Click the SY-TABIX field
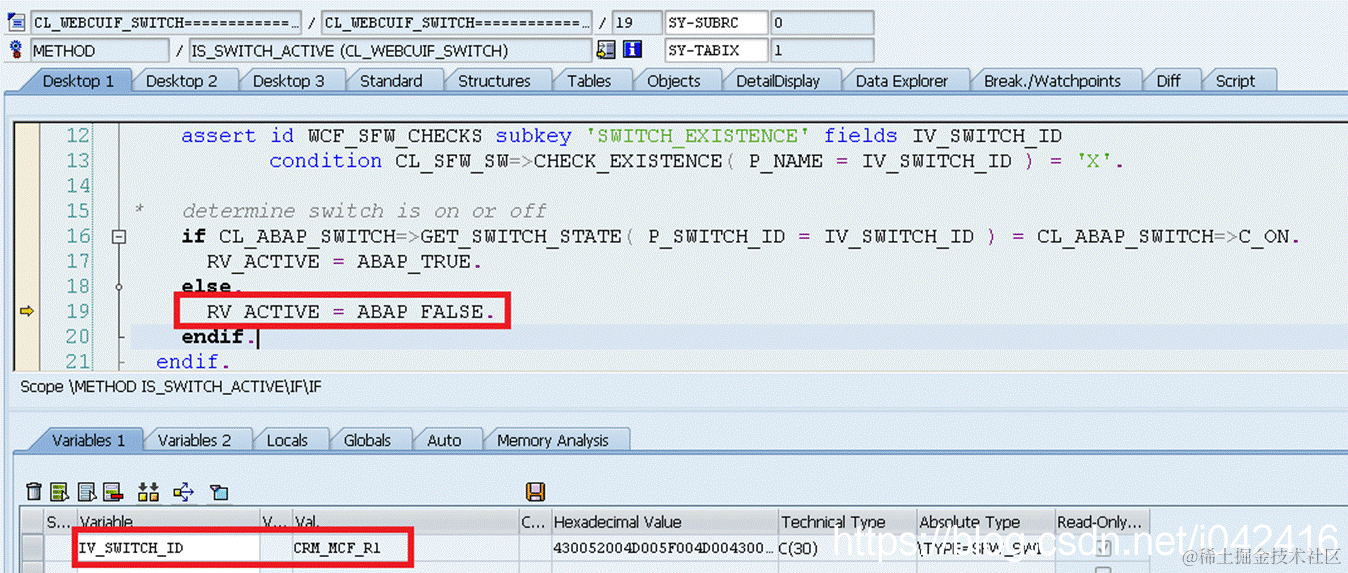The width and height of the screenshot is (1348, 573). coord(716,50)
